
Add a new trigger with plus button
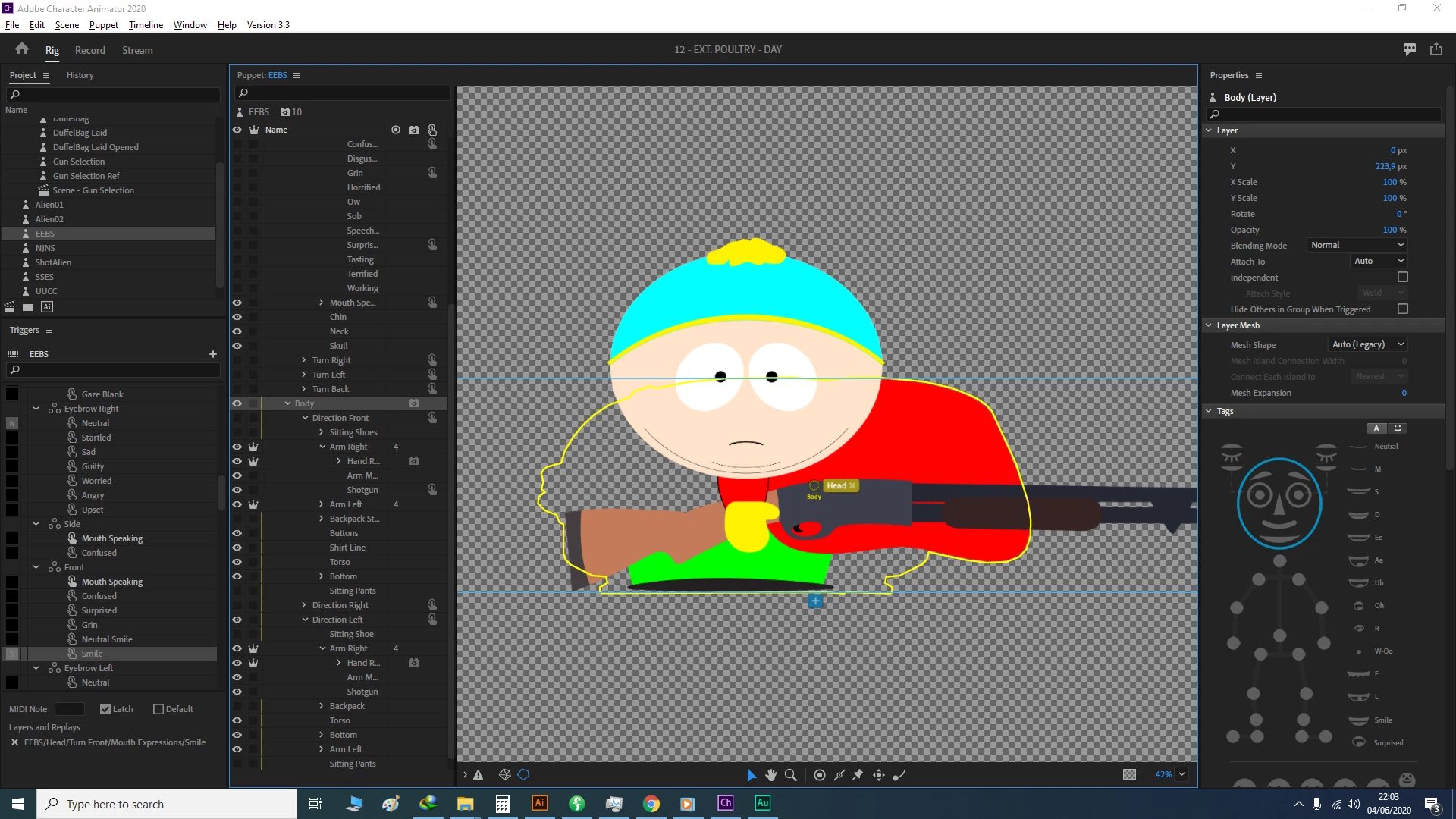[x=213, y=354]
